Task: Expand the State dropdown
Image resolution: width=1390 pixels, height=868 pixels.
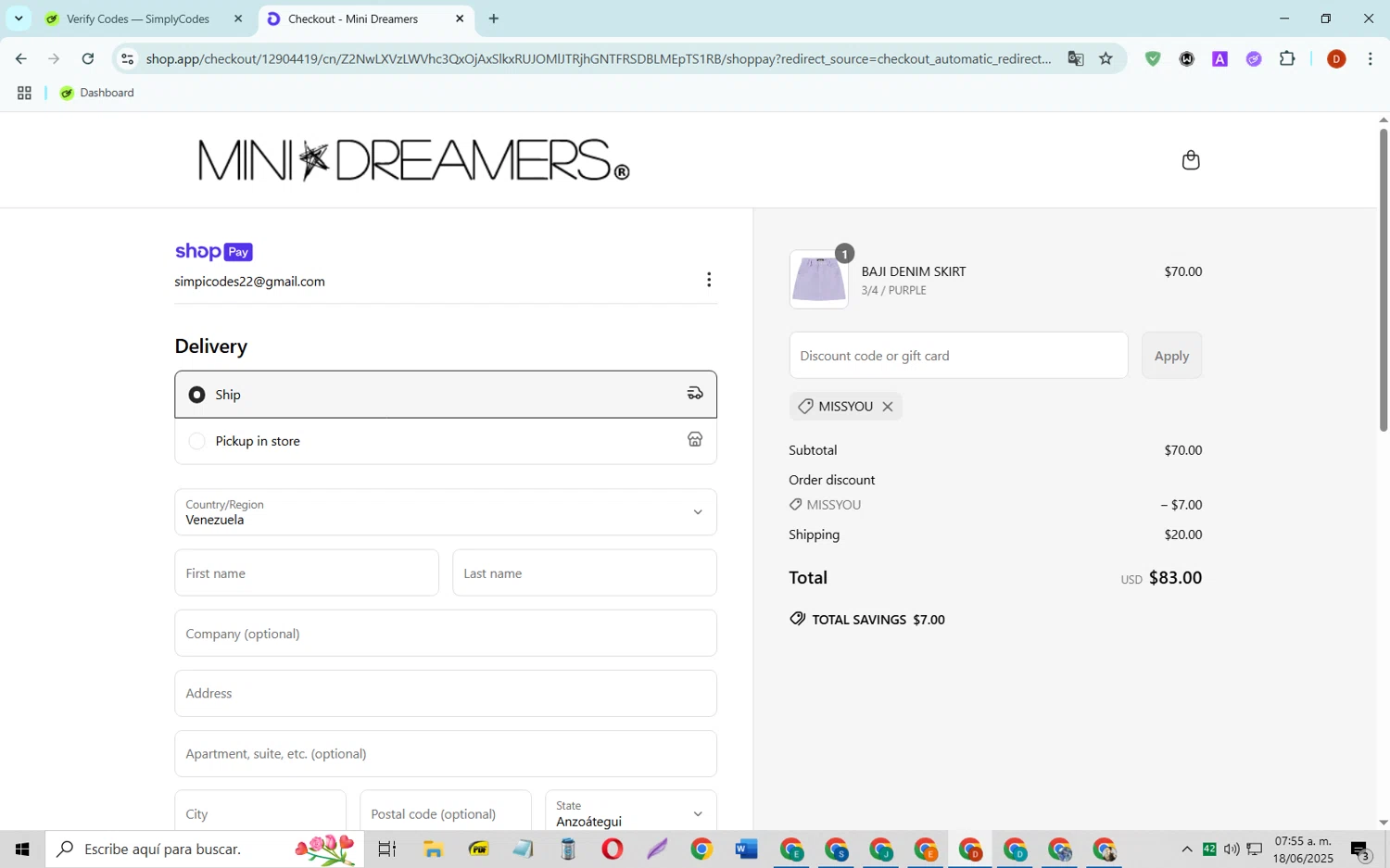Action: coord(631,813)
